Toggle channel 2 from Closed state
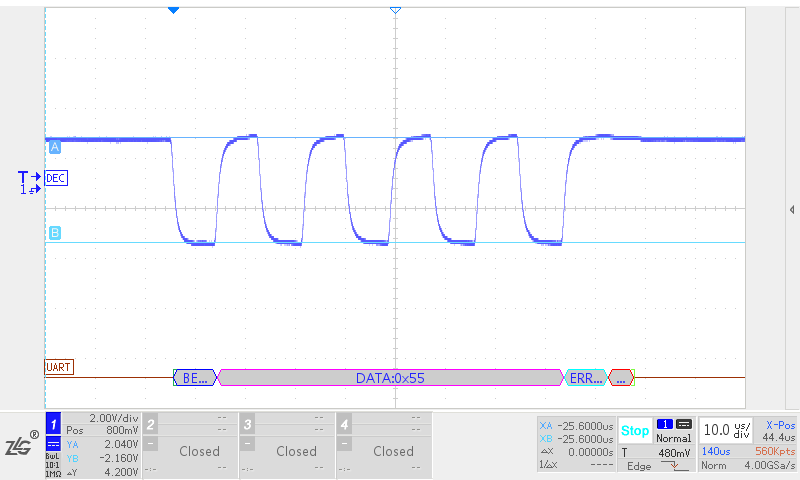 click(x=199, y=451)
